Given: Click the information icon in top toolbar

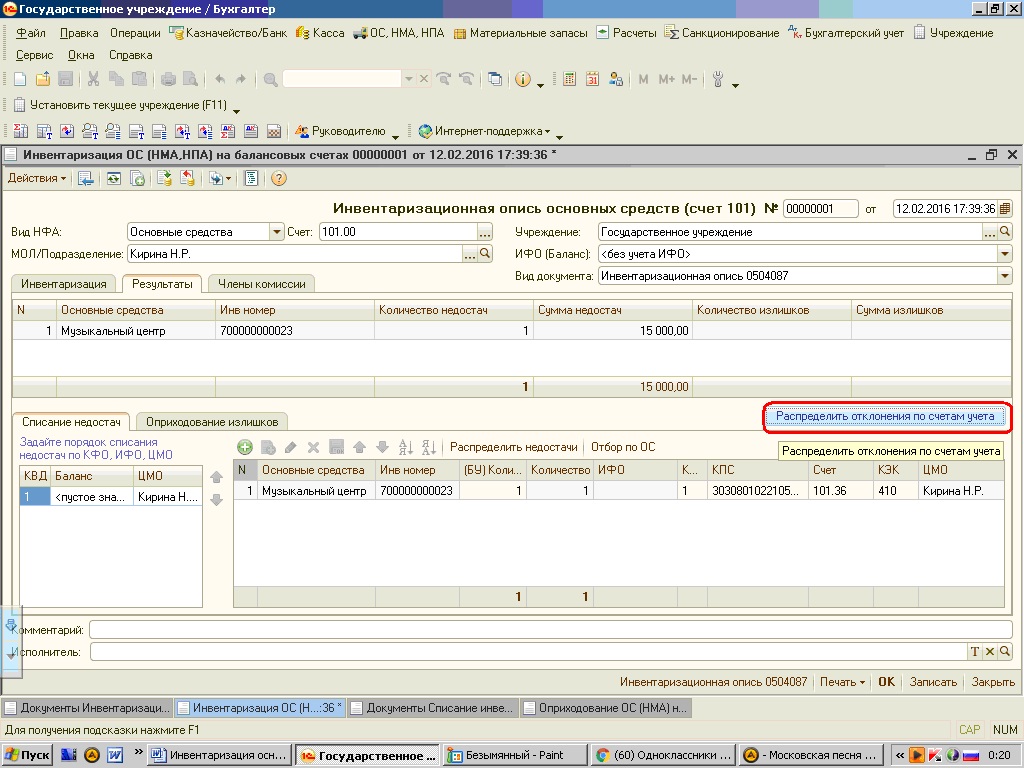Looking at the screenshot, I should [522, 79].
